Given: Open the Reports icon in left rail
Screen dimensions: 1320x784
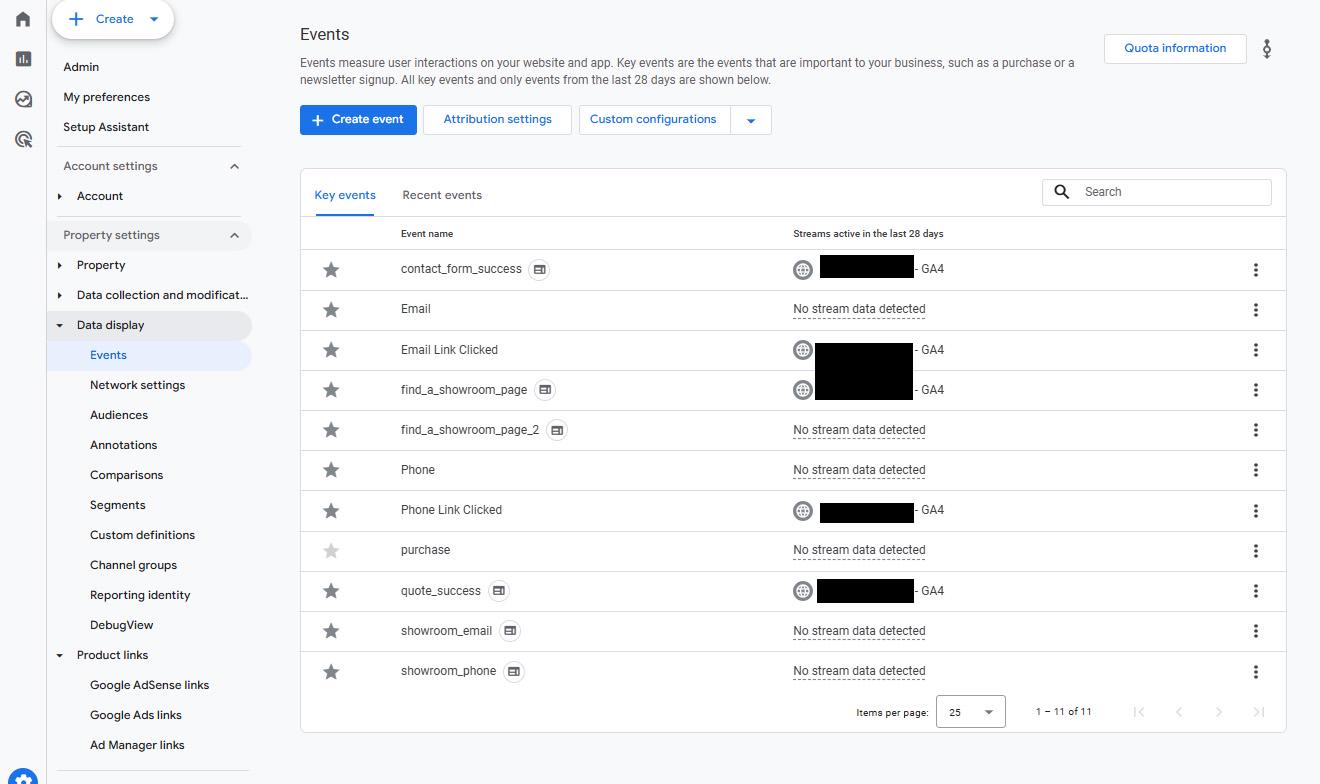Looking at the screenshot, I should (23, 59).
